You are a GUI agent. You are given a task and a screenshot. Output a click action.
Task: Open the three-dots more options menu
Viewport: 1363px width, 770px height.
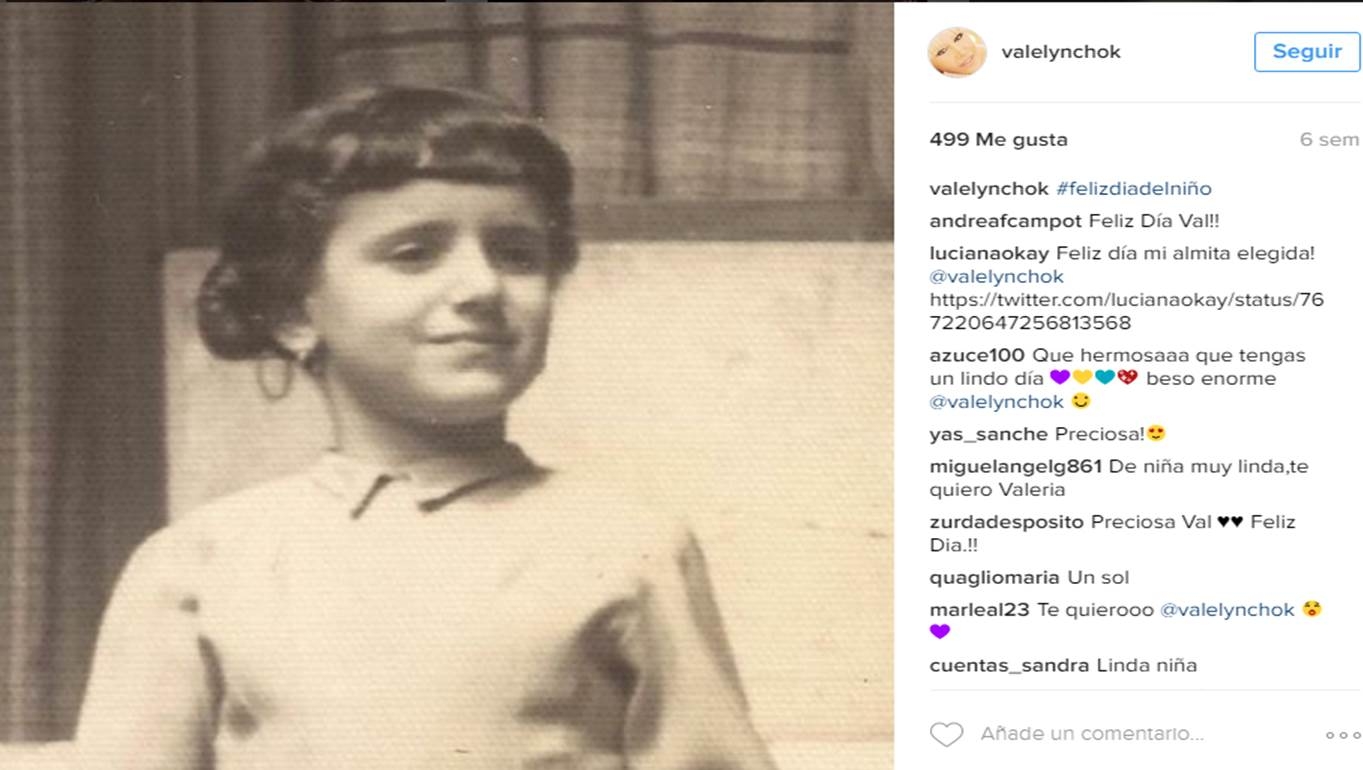[1342, 735]
